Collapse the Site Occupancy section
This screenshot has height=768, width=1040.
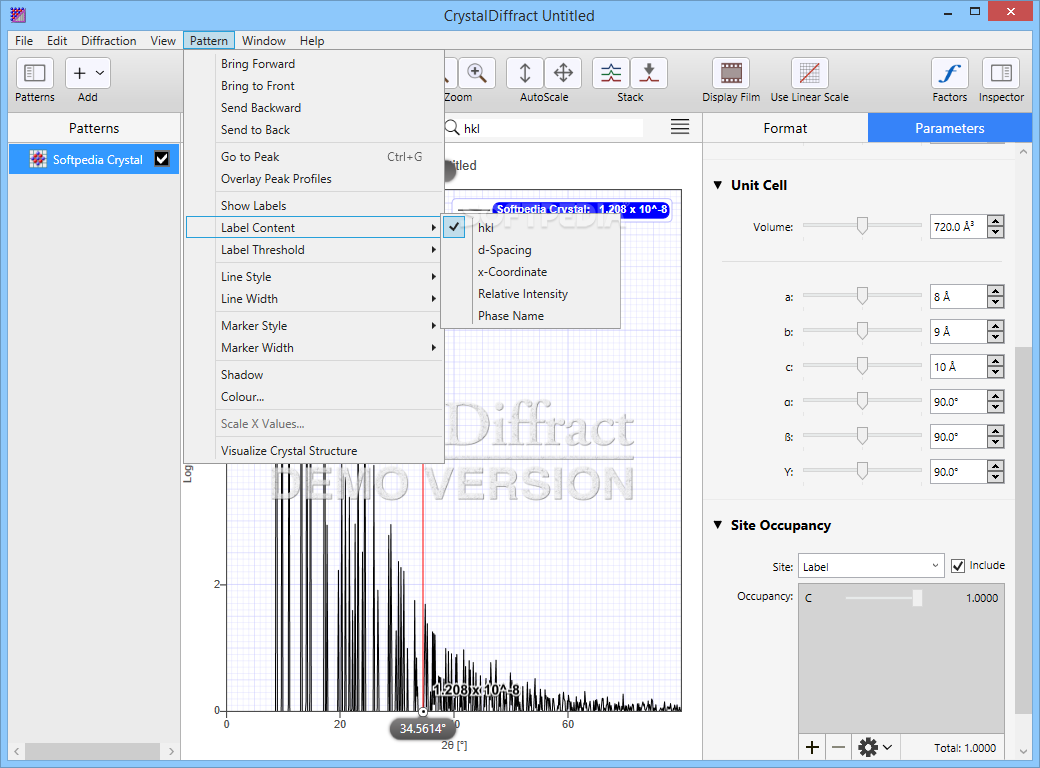click(x=718, y=525)
